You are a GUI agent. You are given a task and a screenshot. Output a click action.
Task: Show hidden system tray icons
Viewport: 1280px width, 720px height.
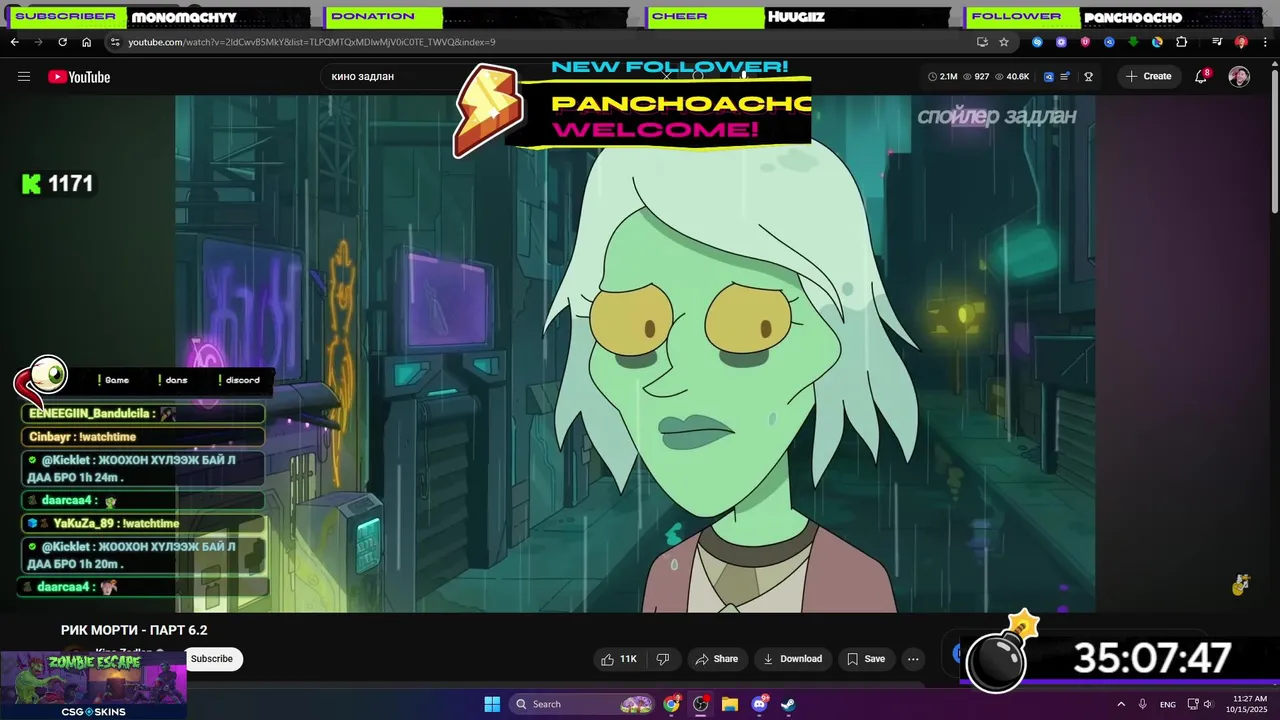(1120, 704)
